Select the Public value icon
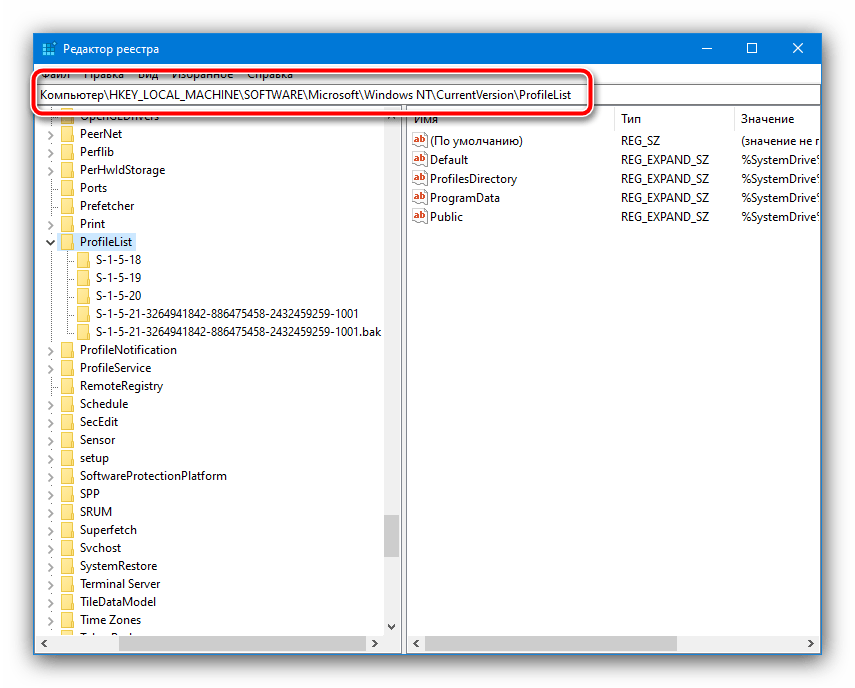 tap(420, 217)
